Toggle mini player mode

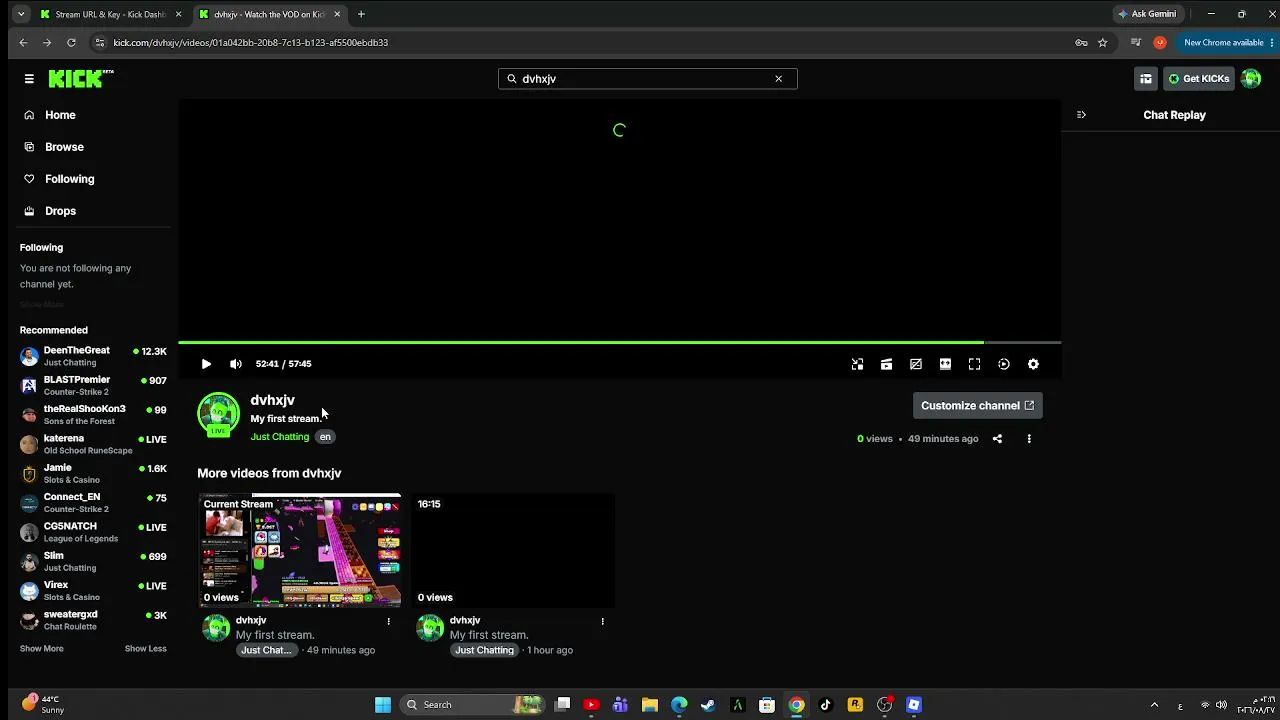857,364
